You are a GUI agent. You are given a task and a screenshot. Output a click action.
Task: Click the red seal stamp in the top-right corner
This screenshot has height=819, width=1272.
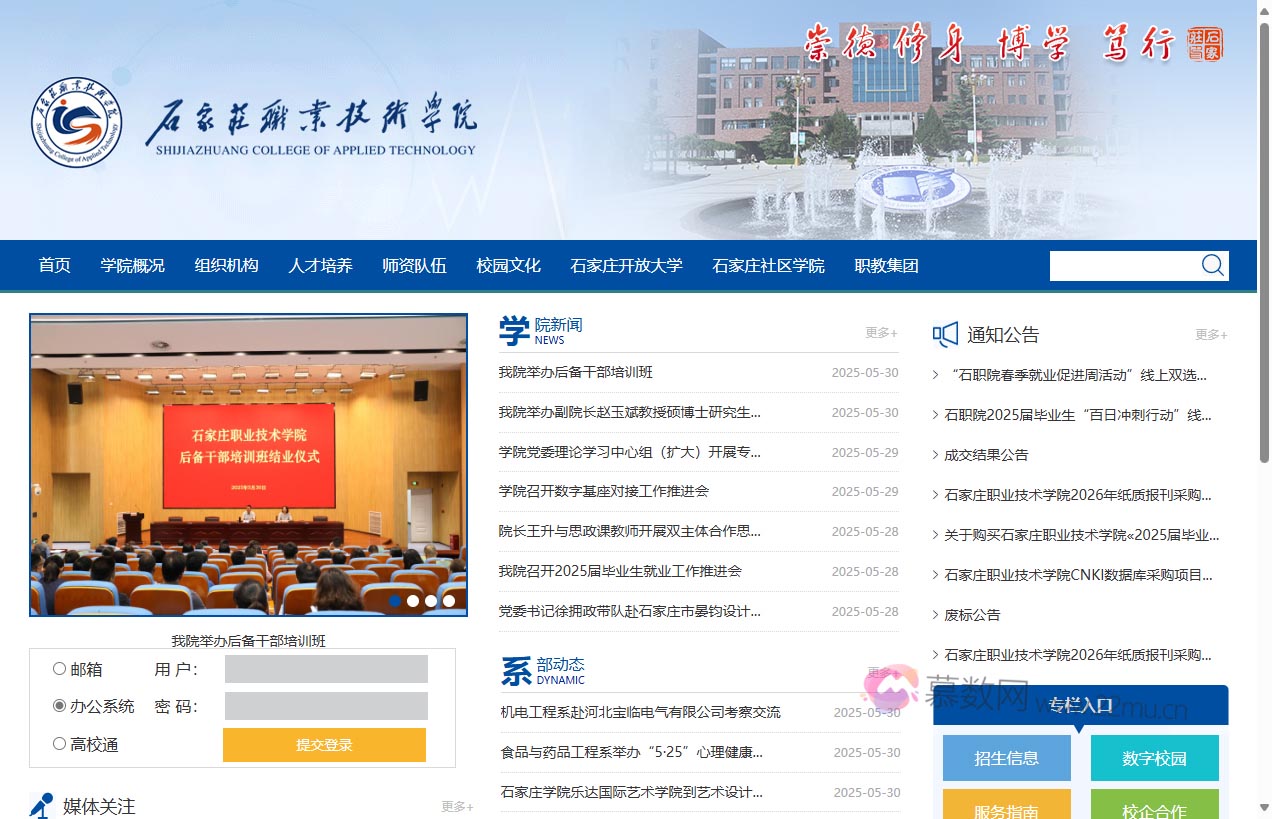tap(1205, 45)
